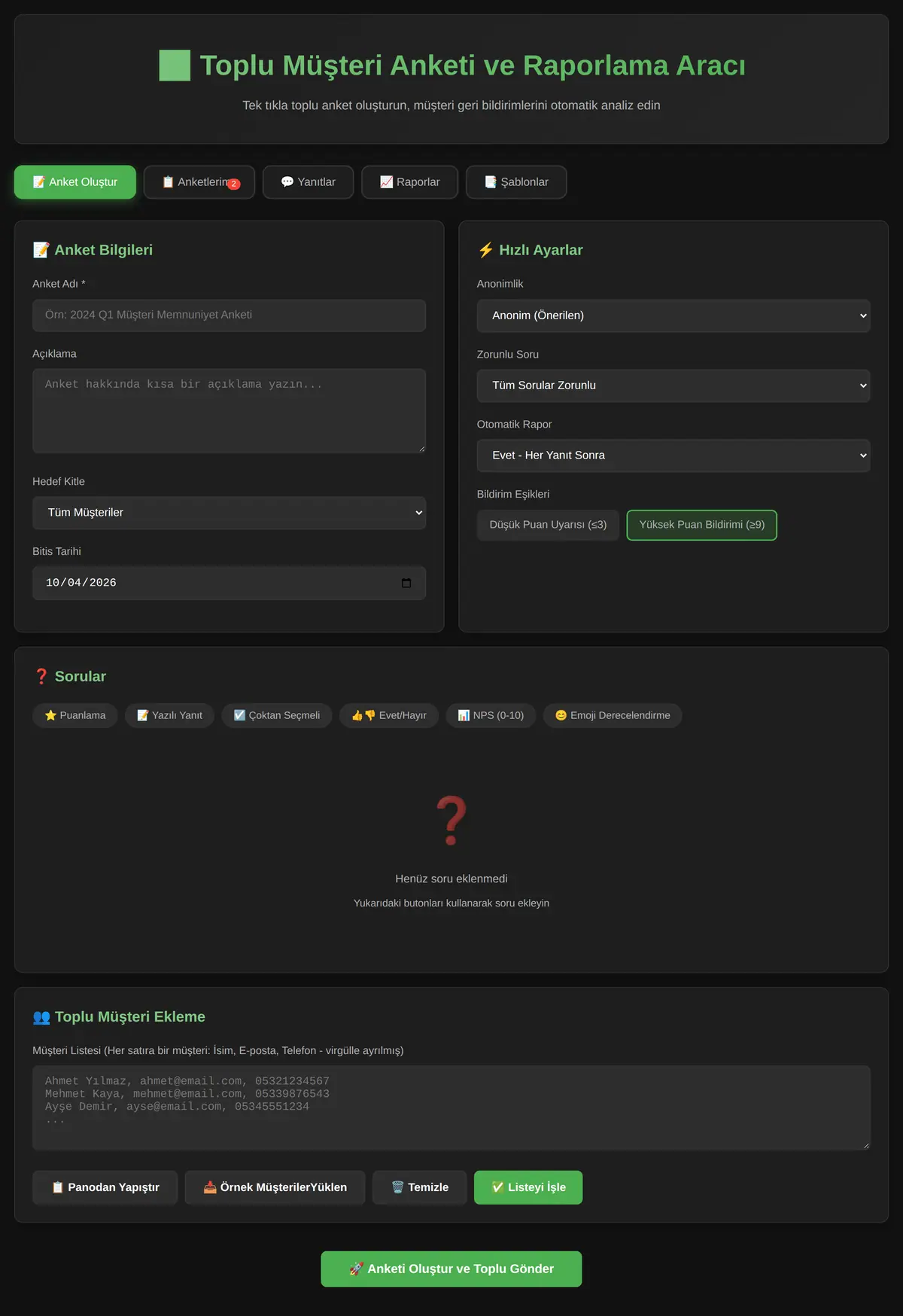Open the Şablonlar tab
The width and height of the screenshot is (903, 1316).
point(516,182)
